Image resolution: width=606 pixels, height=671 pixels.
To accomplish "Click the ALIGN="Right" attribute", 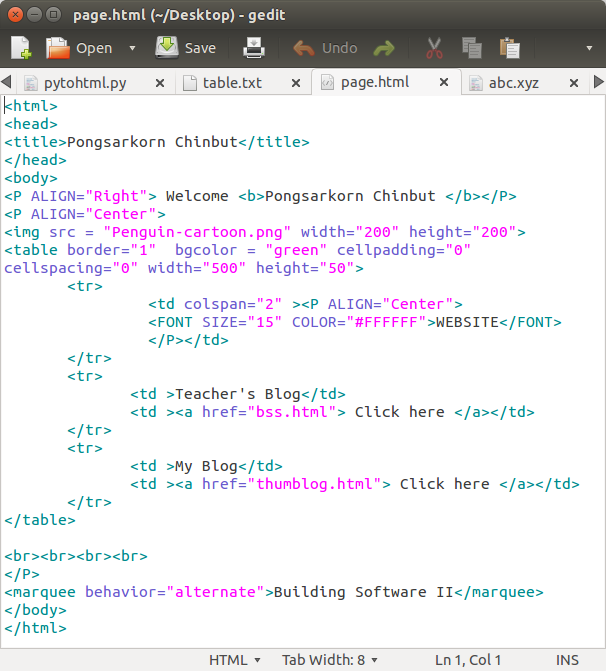I will click(x=89, y=196).
